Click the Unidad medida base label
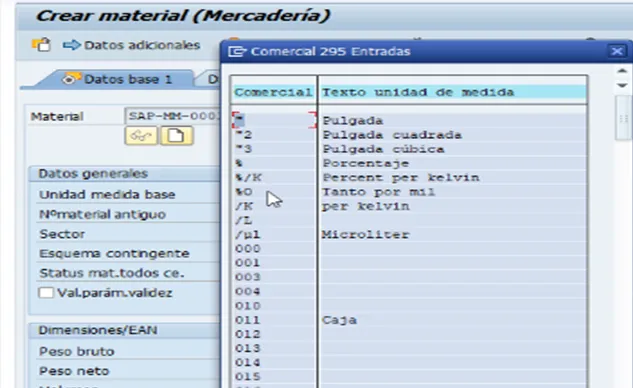This screenshot has width=633, height=388. coord(107,195)
